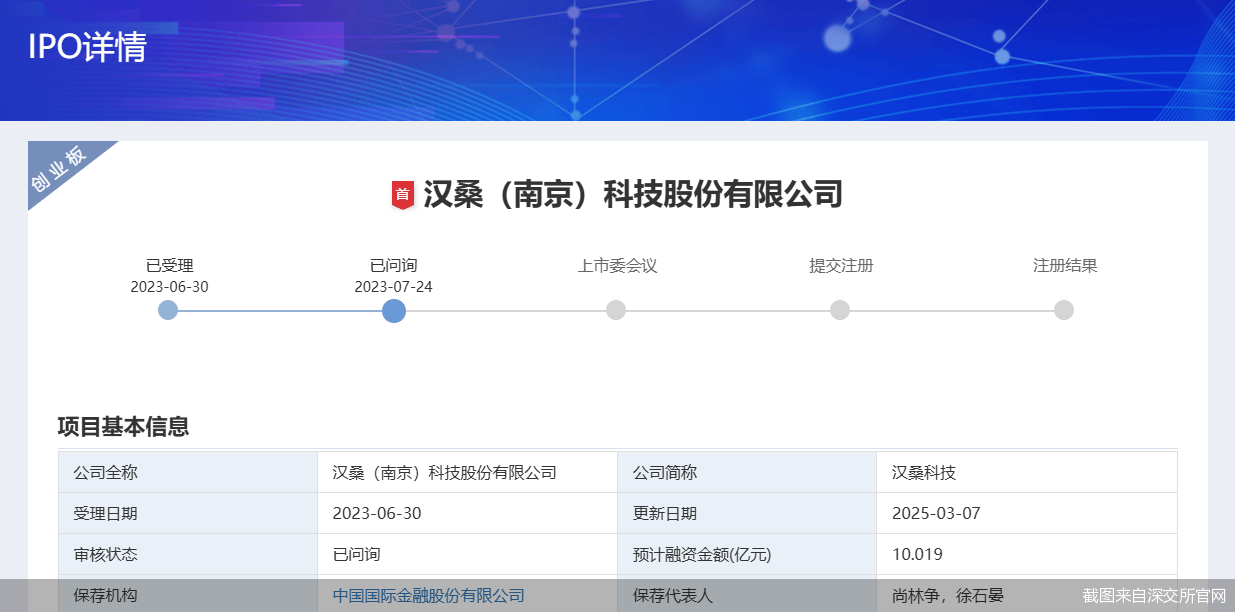1235x612 pixels.
Task: Click the 上市委会议 stage label
Action: (617, 266)
